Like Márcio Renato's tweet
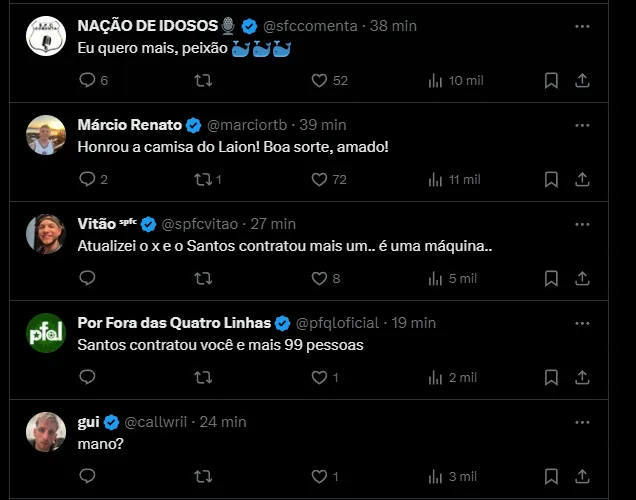 [x=320, y=179]
